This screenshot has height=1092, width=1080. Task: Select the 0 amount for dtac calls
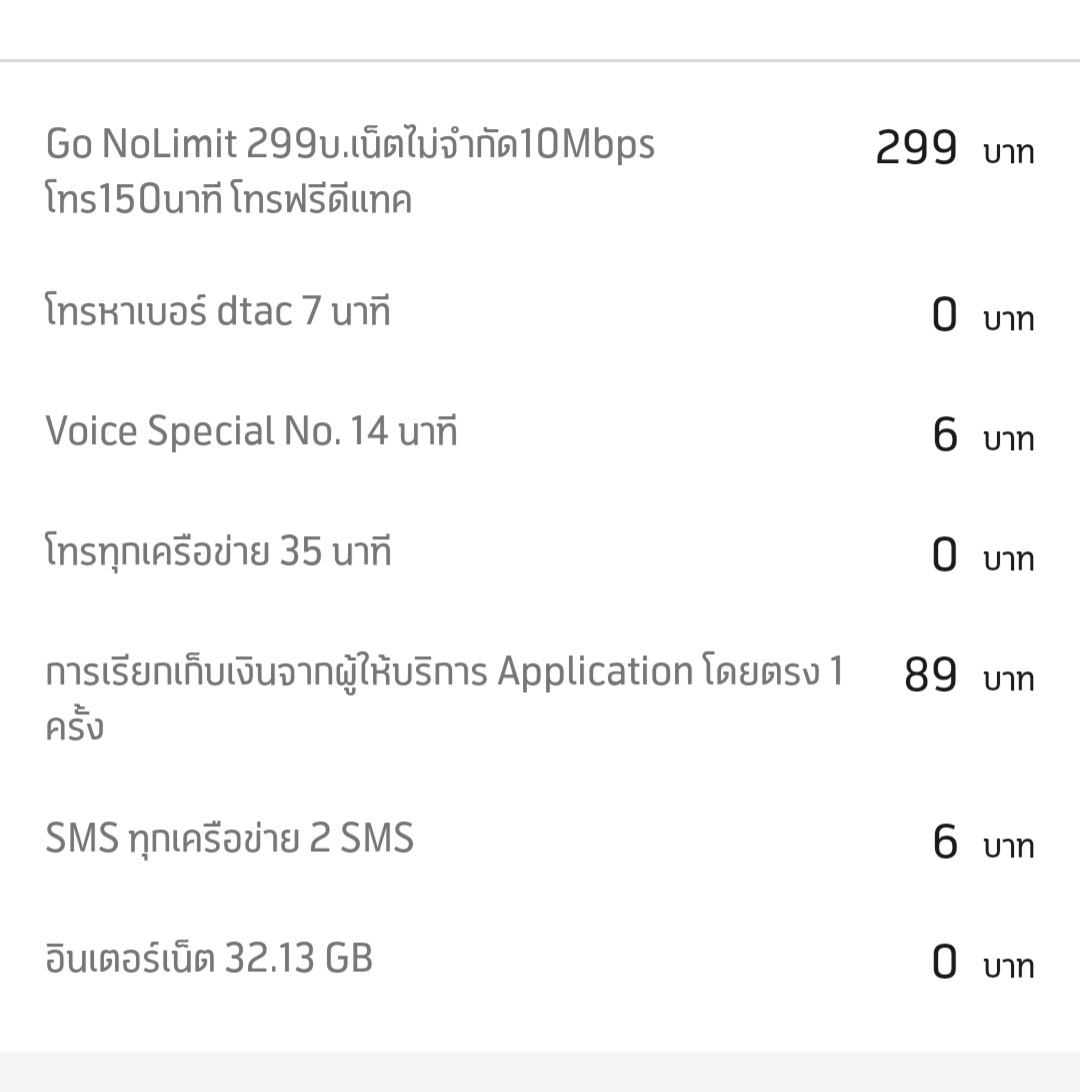coord(944,316)
